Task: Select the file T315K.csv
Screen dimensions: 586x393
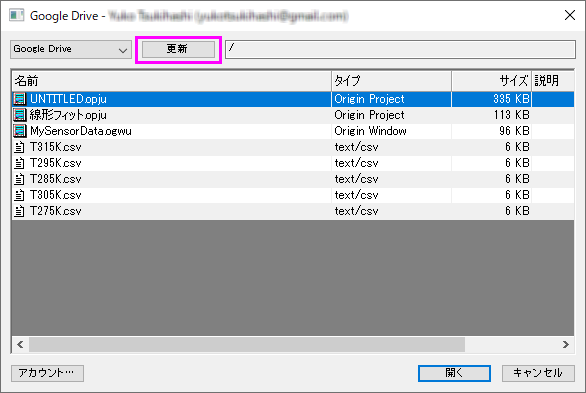Action: pos(56,147)
